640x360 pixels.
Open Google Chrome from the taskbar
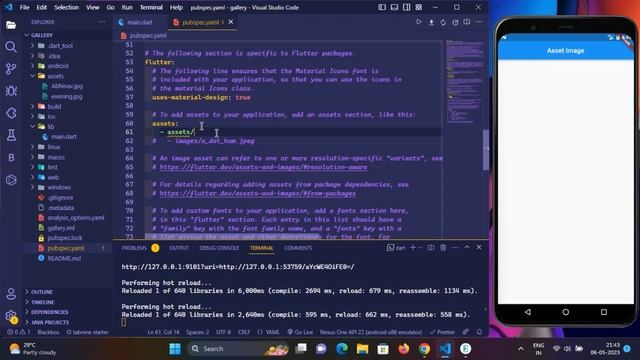(x=424, y=349)
